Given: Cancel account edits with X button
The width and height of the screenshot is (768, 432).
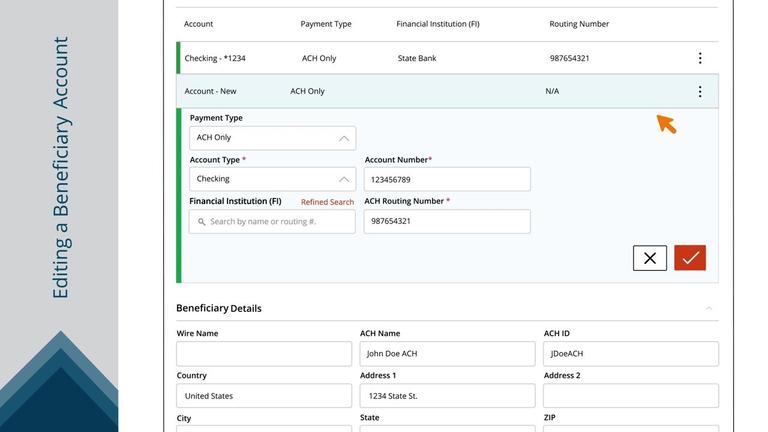Looking at the screenshot, I should coord(649,258).
